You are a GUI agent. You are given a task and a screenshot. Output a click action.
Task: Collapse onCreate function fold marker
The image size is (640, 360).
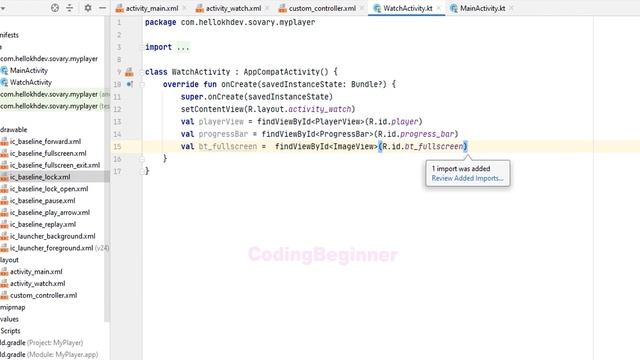coord(142,84)
